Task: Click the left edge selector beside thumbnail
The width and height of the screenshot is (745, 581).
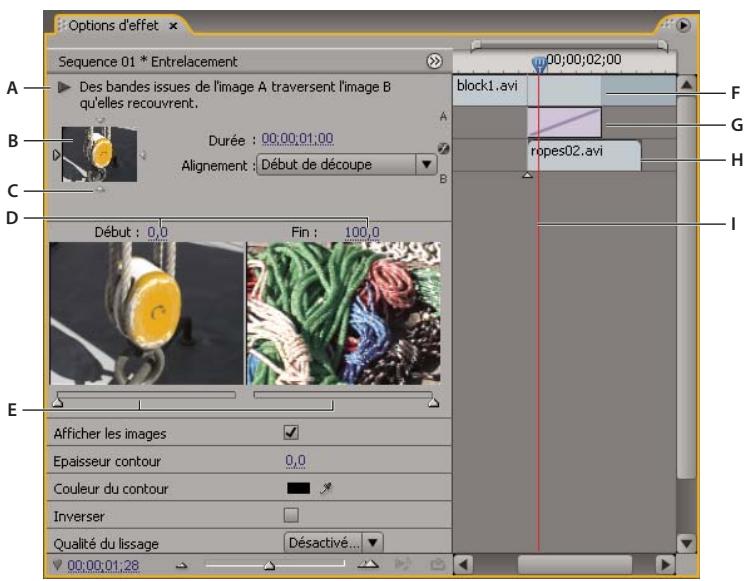Action: point(56,155)
